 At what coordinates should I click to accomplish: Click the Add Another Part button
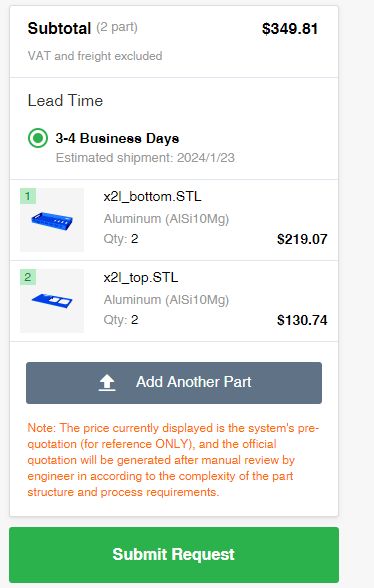174,383
